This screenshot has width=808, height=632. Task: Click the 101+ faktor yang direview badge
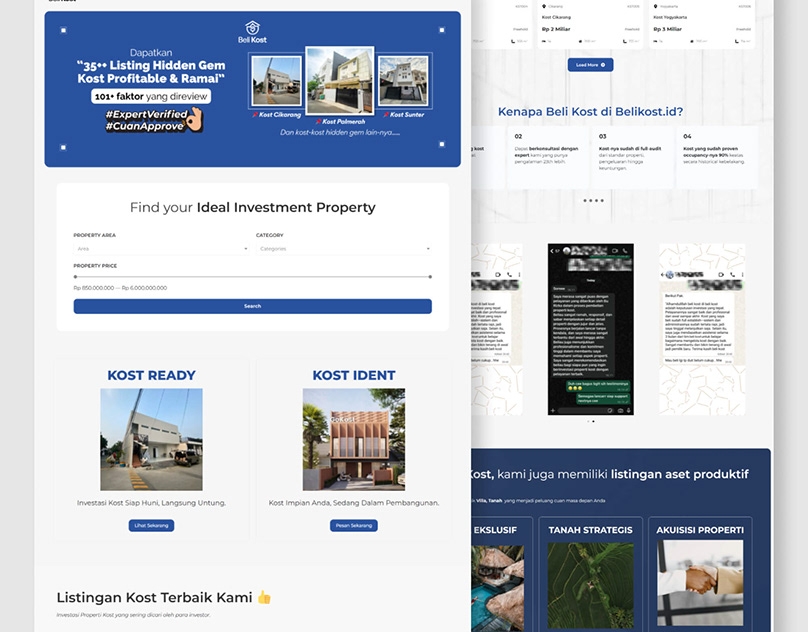pos(151,96)
